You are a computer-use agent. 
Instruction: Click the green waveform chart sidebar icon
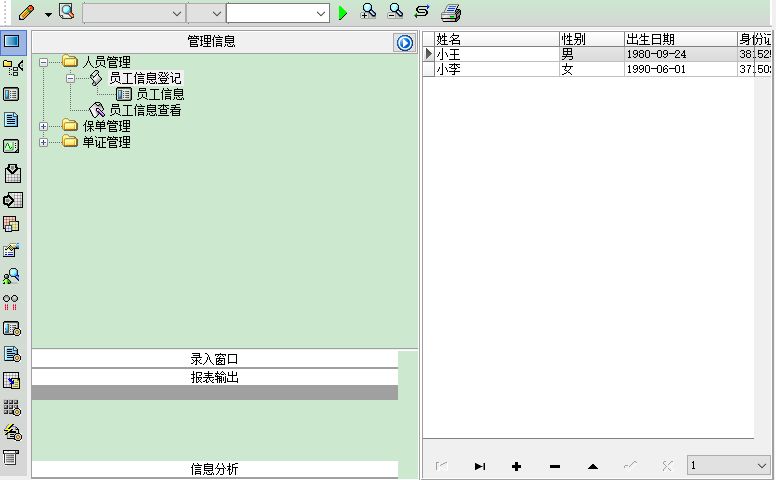11,146
